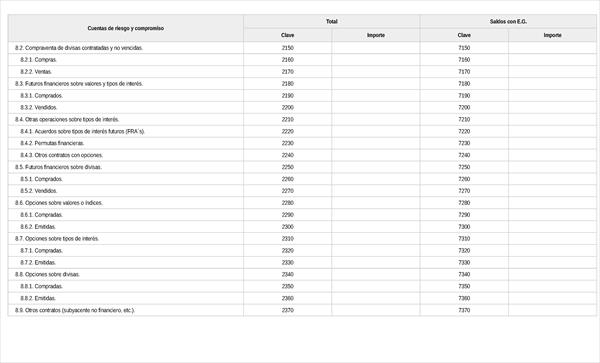Click the 'Saldos con E.G.' header
600x363 pixels.
508,21
